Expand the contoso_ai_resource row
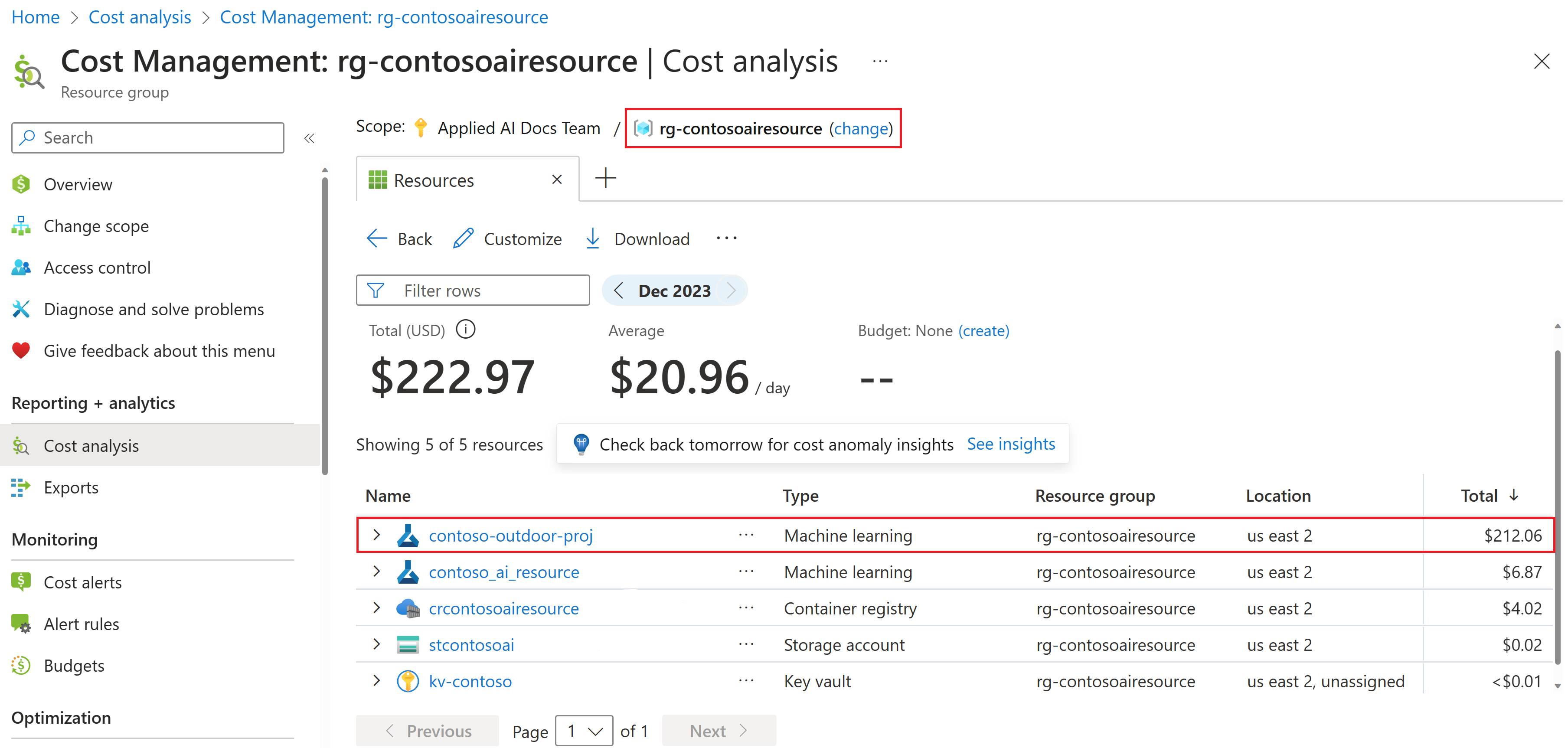1568x748 pixels. pos(377,571)
